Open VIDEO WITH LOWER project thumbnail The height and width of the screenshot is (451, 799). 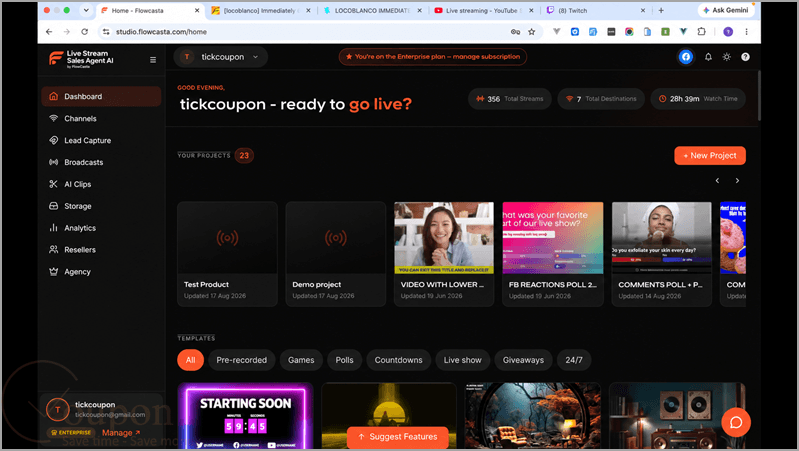click(x=444, y=237)
